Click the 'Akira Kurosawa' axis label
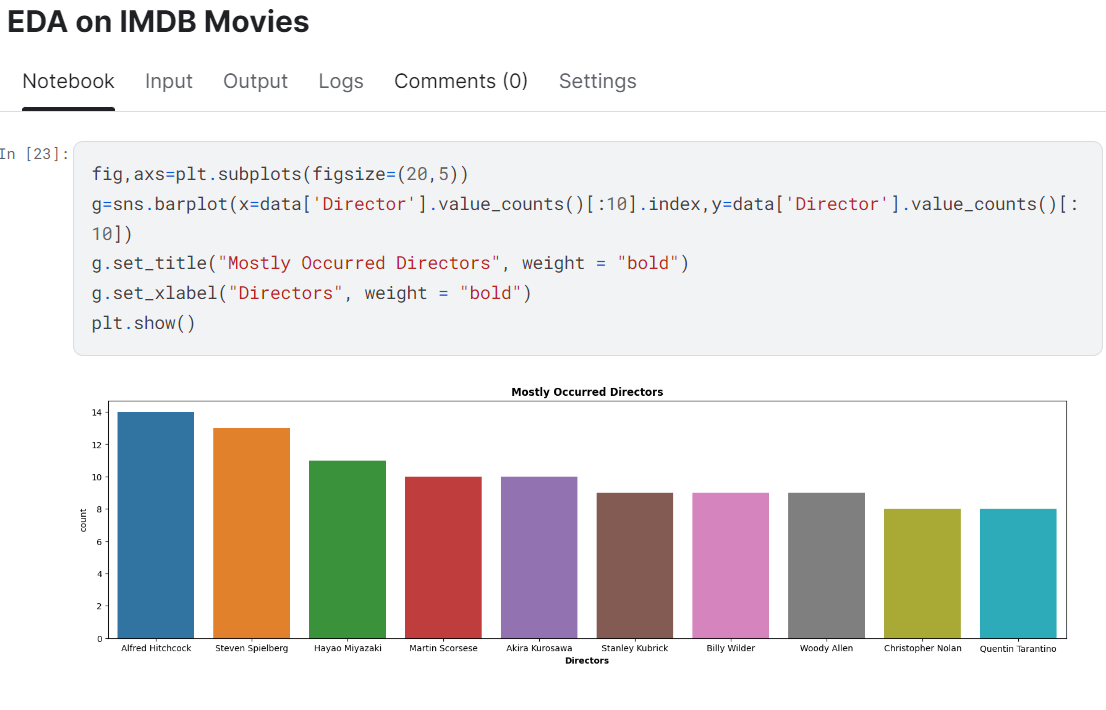The height and width of the screenshot is (710, 1106). point(539,648)
